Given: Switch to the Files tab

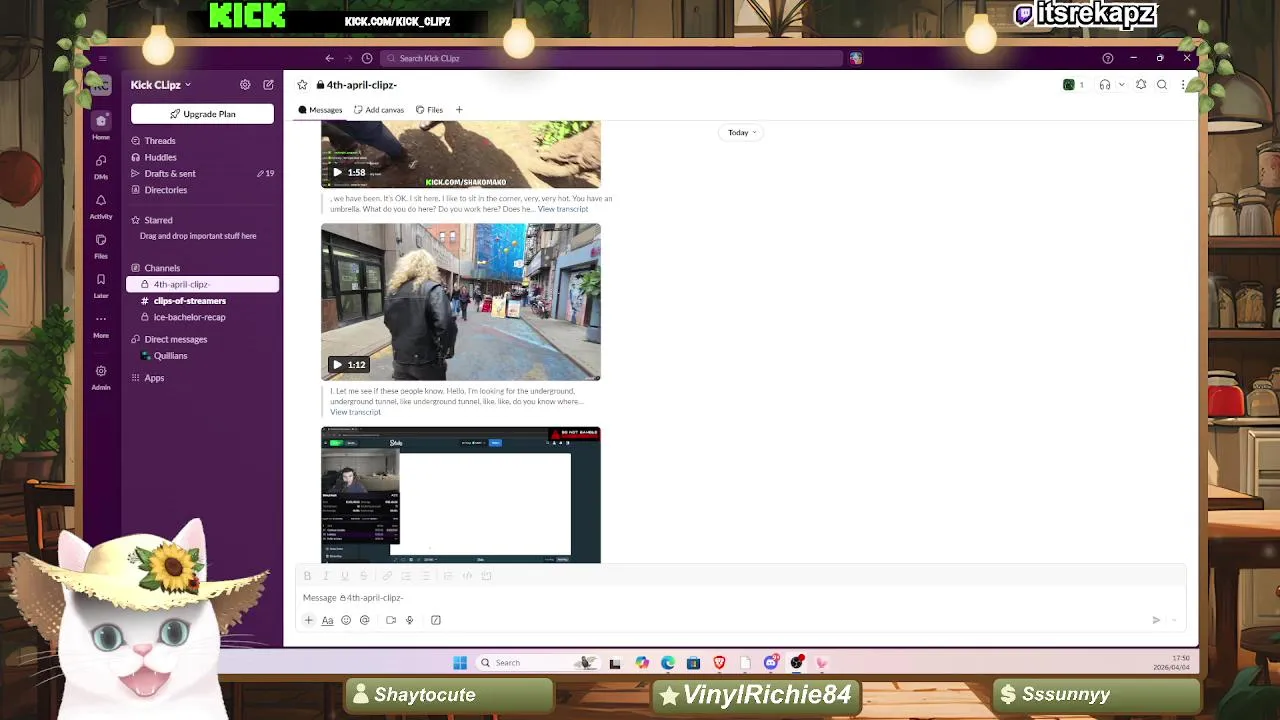Looking at the screenshot, I should point(430,110).
